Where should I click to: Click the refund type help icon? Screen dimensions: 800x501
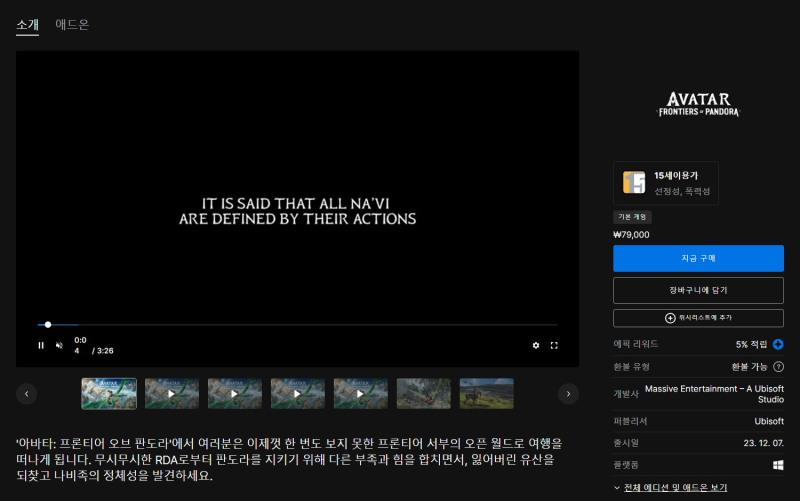778,367
